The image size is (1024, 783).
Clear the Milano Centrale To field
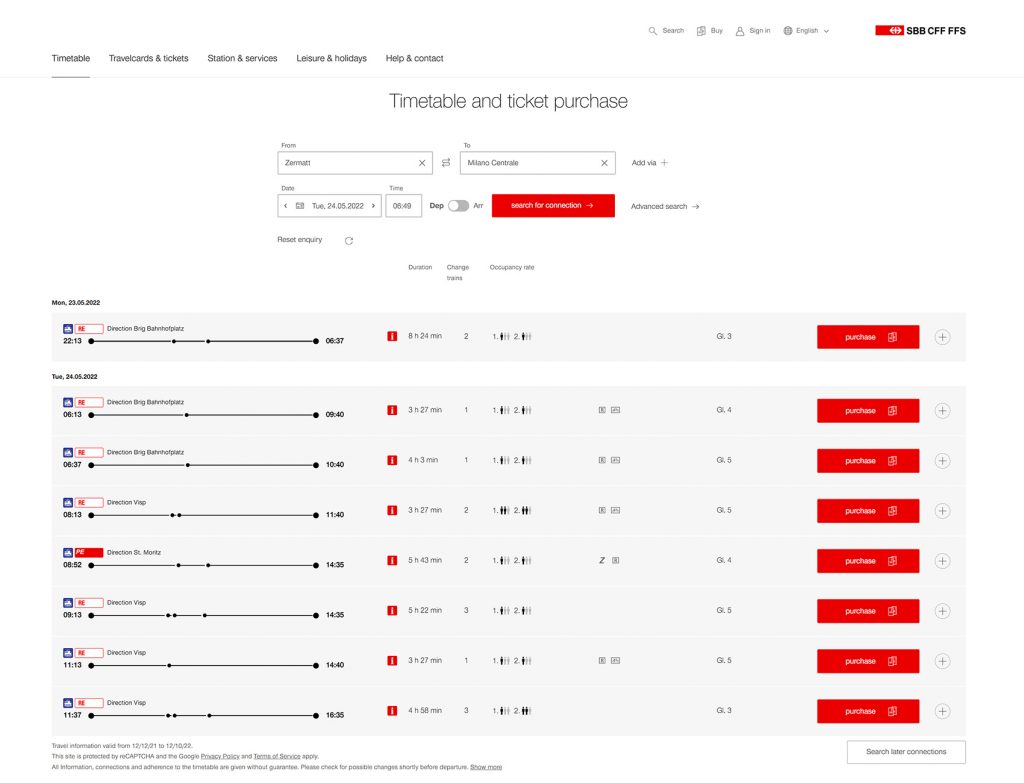pyautogui.click(x=604, y=163)
